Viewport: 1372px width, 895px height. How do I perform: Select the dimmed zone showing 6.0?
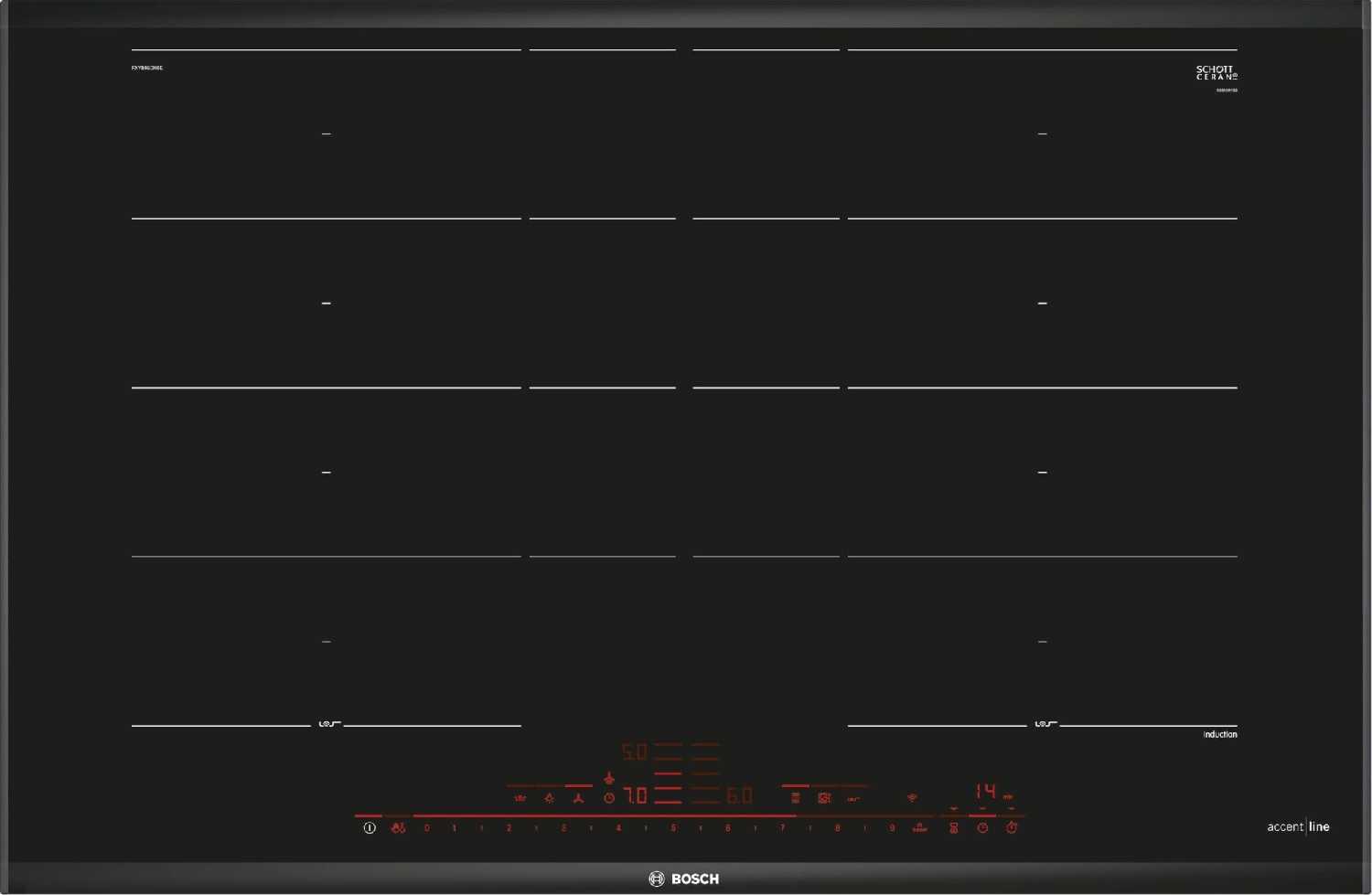click(739, 796)
